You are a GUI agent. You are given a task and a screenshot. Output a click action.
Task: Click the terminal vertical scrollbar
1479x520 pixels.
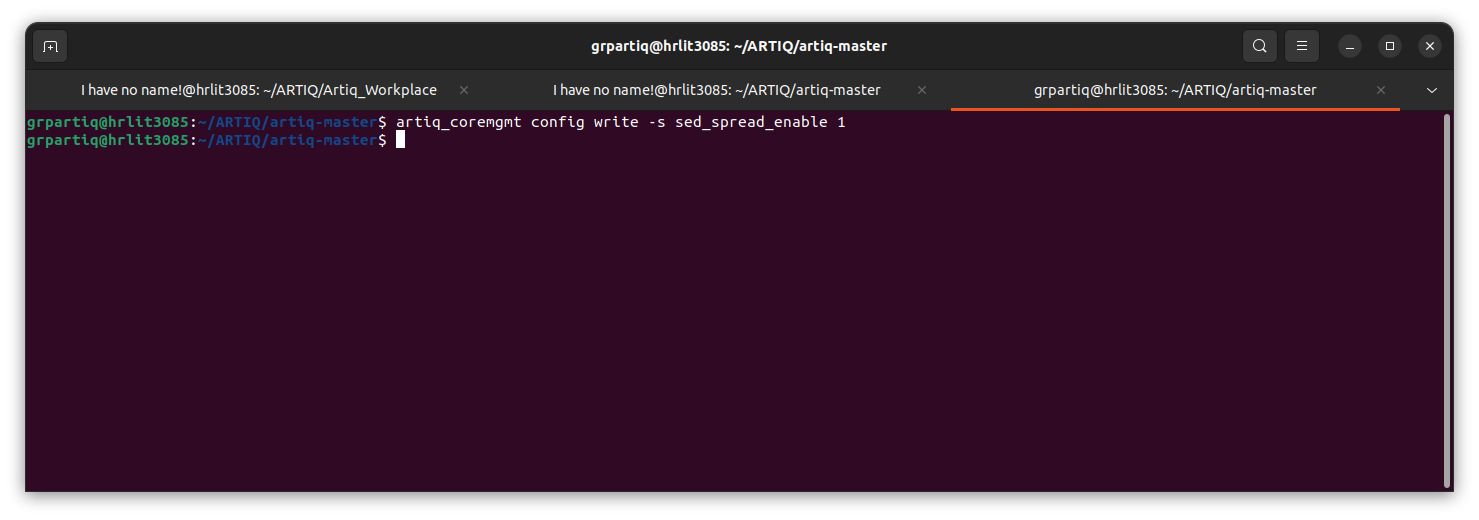pyautogui.click(x=1447, y=300)
